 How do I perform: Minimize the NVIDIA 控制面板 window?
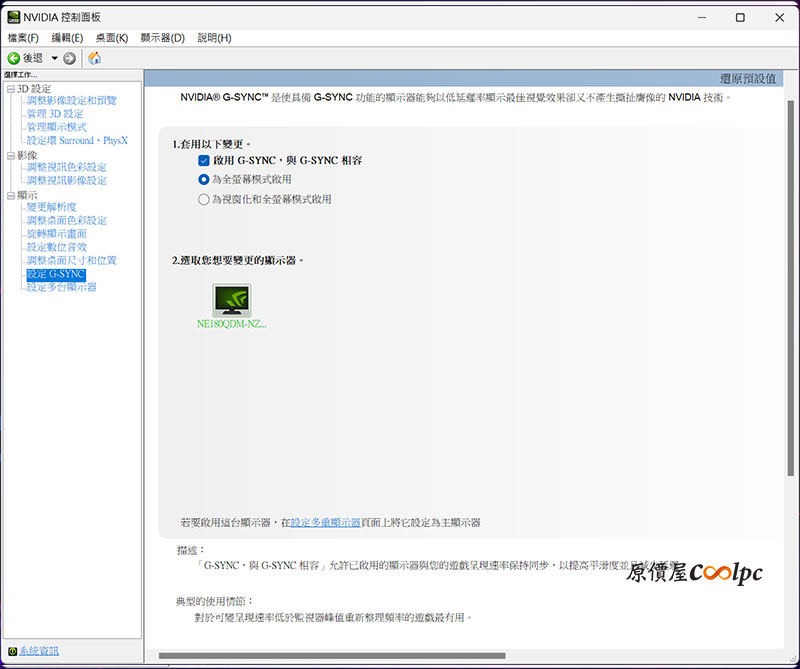pyautogui.click(x=702, y=17)
